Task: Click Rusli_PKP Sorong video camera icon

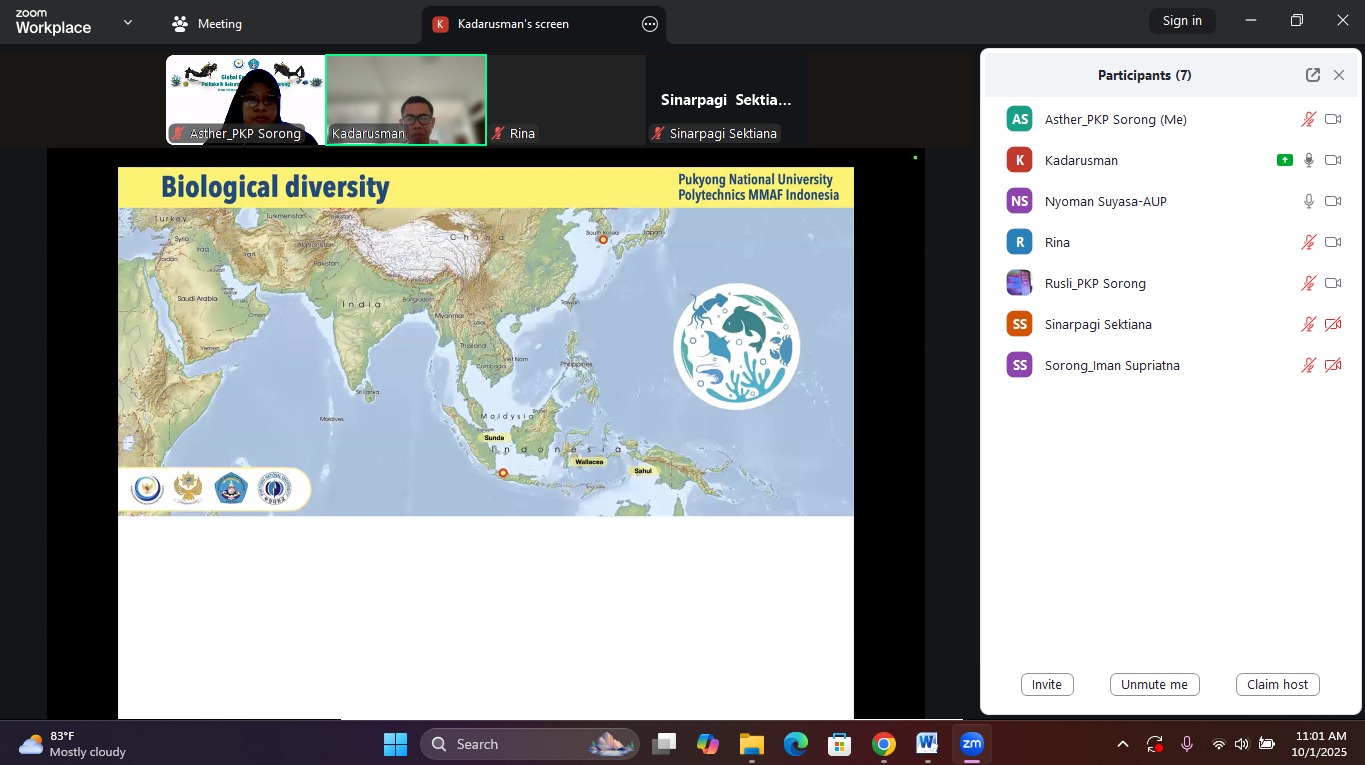Action: coord(1332,283)
